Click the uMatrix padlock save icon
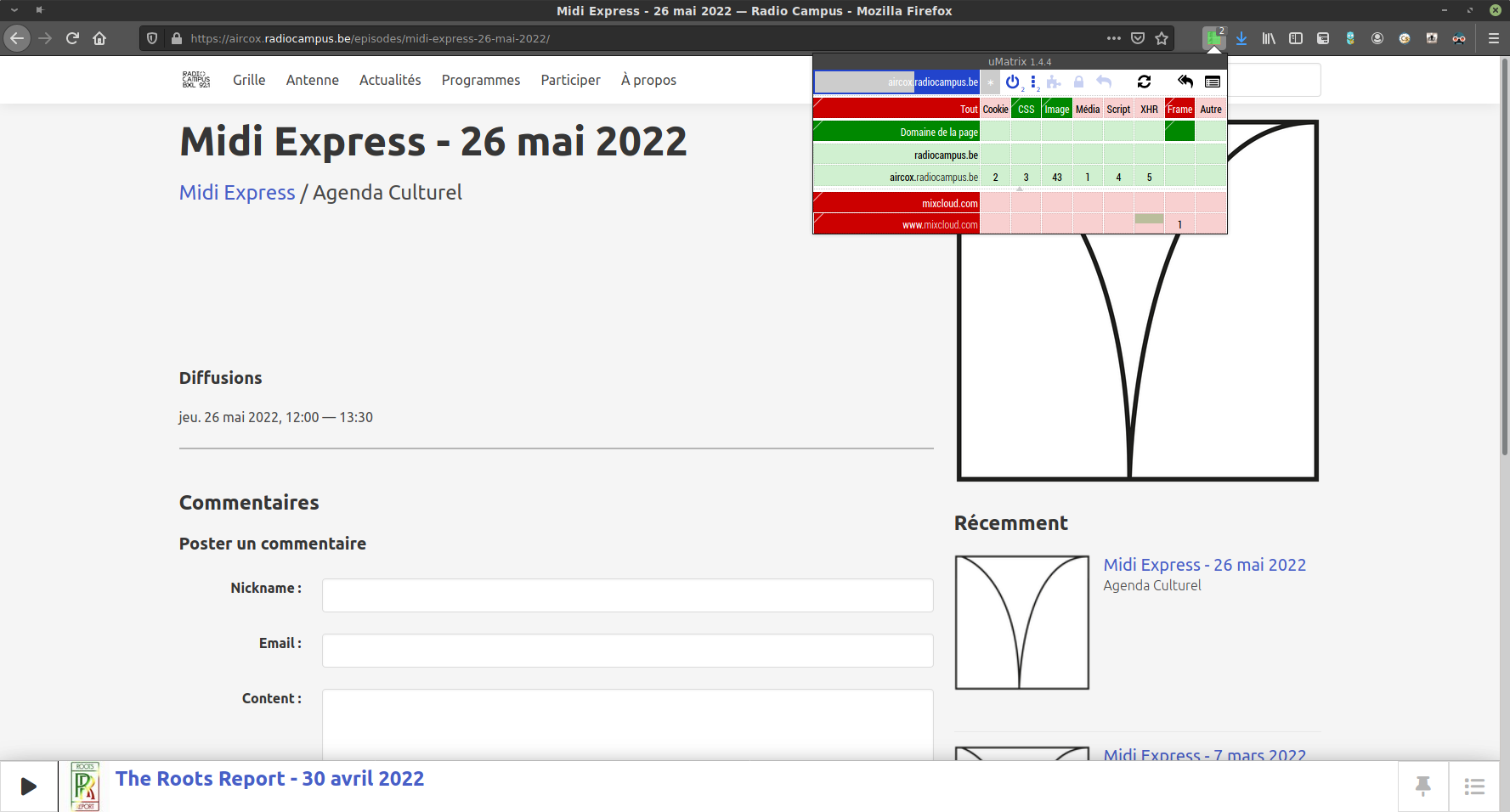The width and height of the screenshot is (1510, 812). pyautogui.click(x=1078, y=82)
